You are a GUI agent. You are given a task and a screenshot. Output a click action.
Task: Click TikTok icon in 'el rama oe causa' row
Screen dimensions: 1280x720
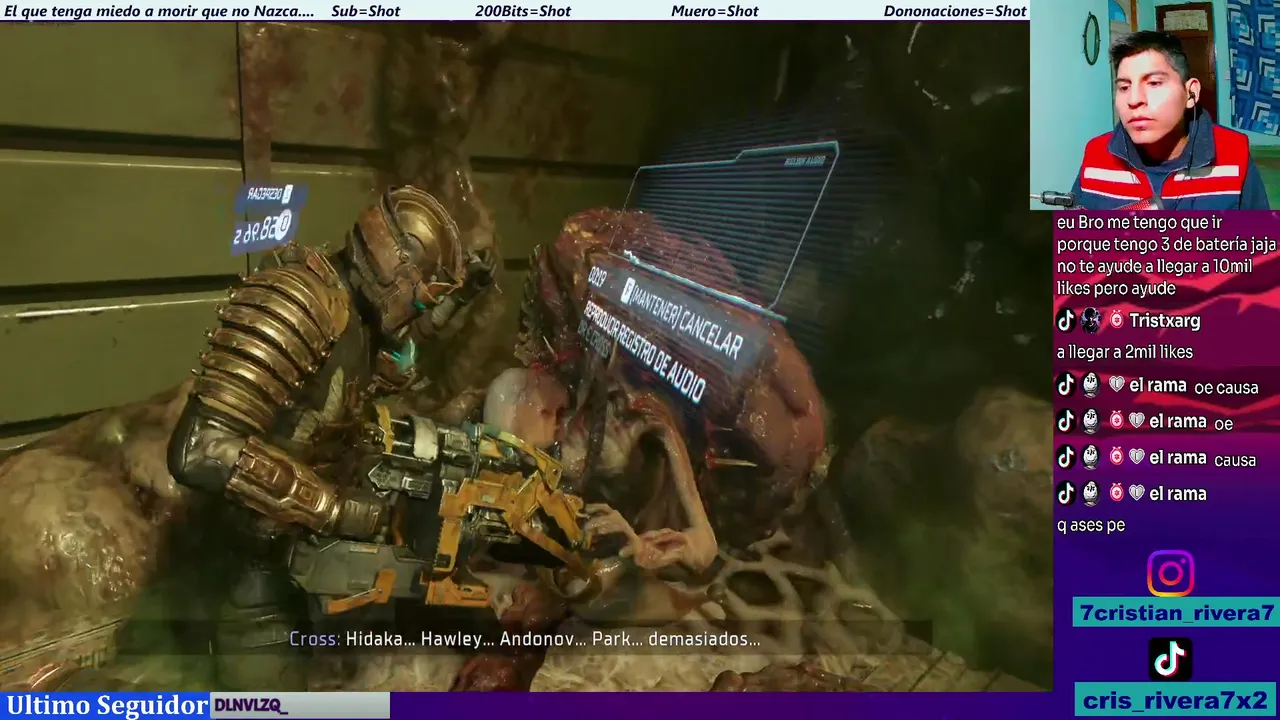[1066, 385]
